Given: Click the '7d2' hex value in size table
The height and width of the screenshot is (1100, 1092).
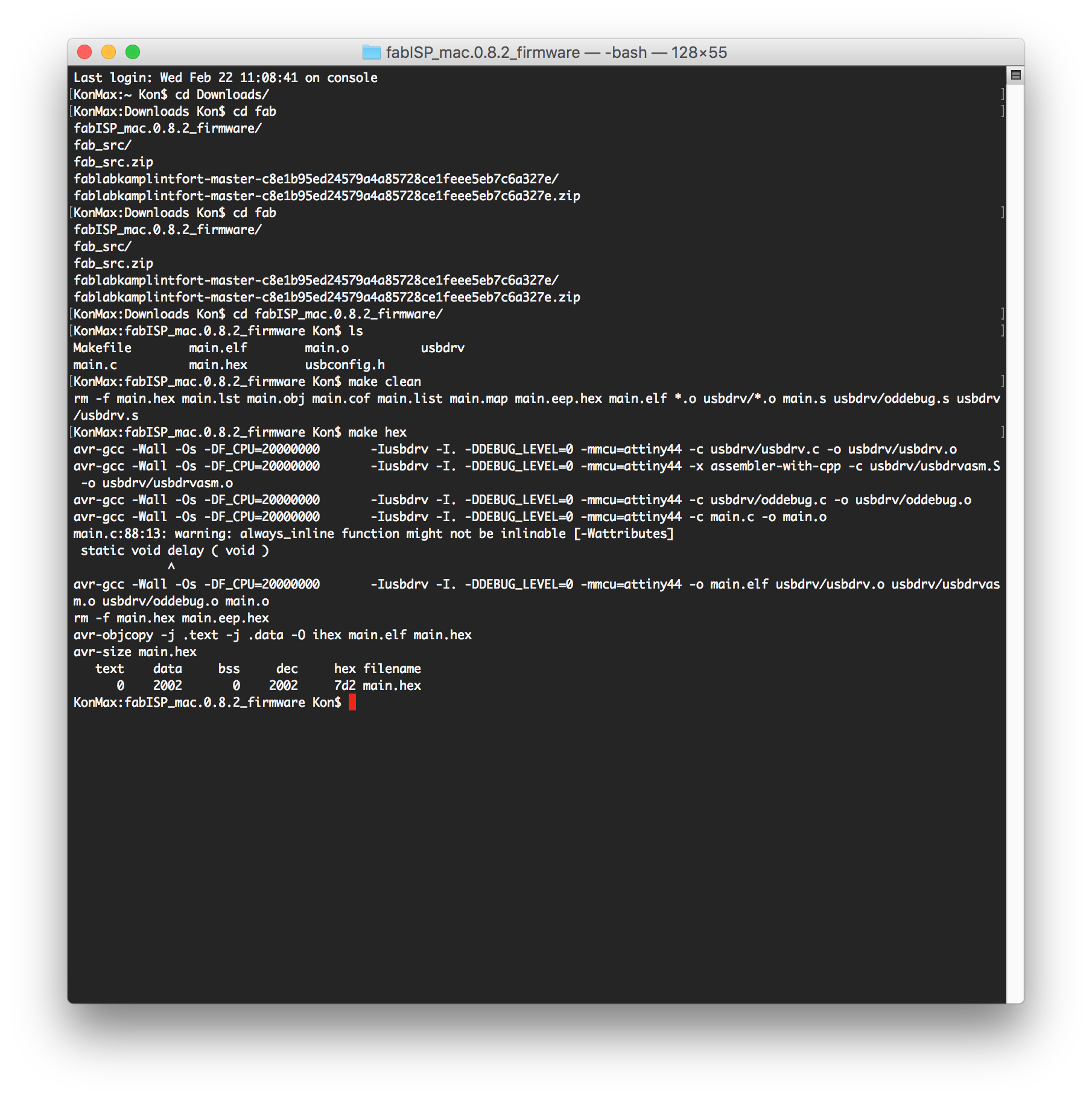Looking at the screenshot, I should tap(345, 686).
